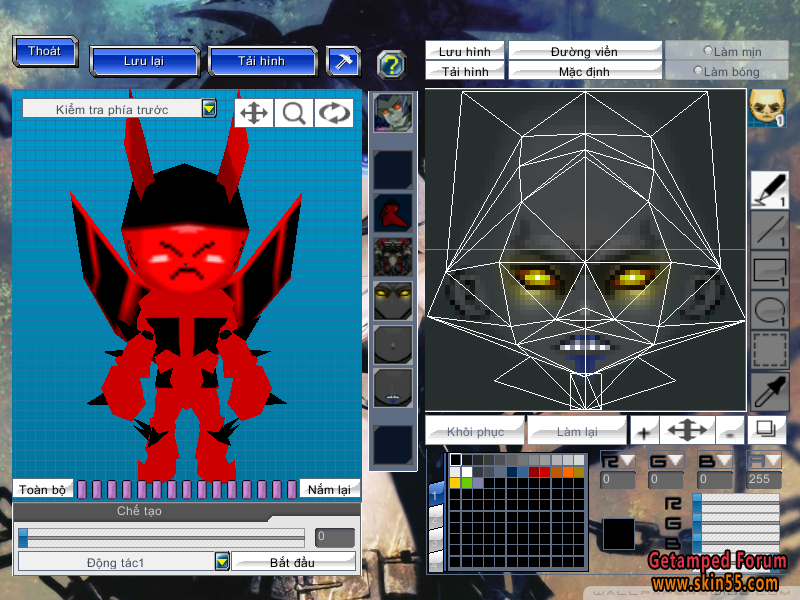
Task: Expand the B channel dropdown arrow
Action: tap(725, 461)
